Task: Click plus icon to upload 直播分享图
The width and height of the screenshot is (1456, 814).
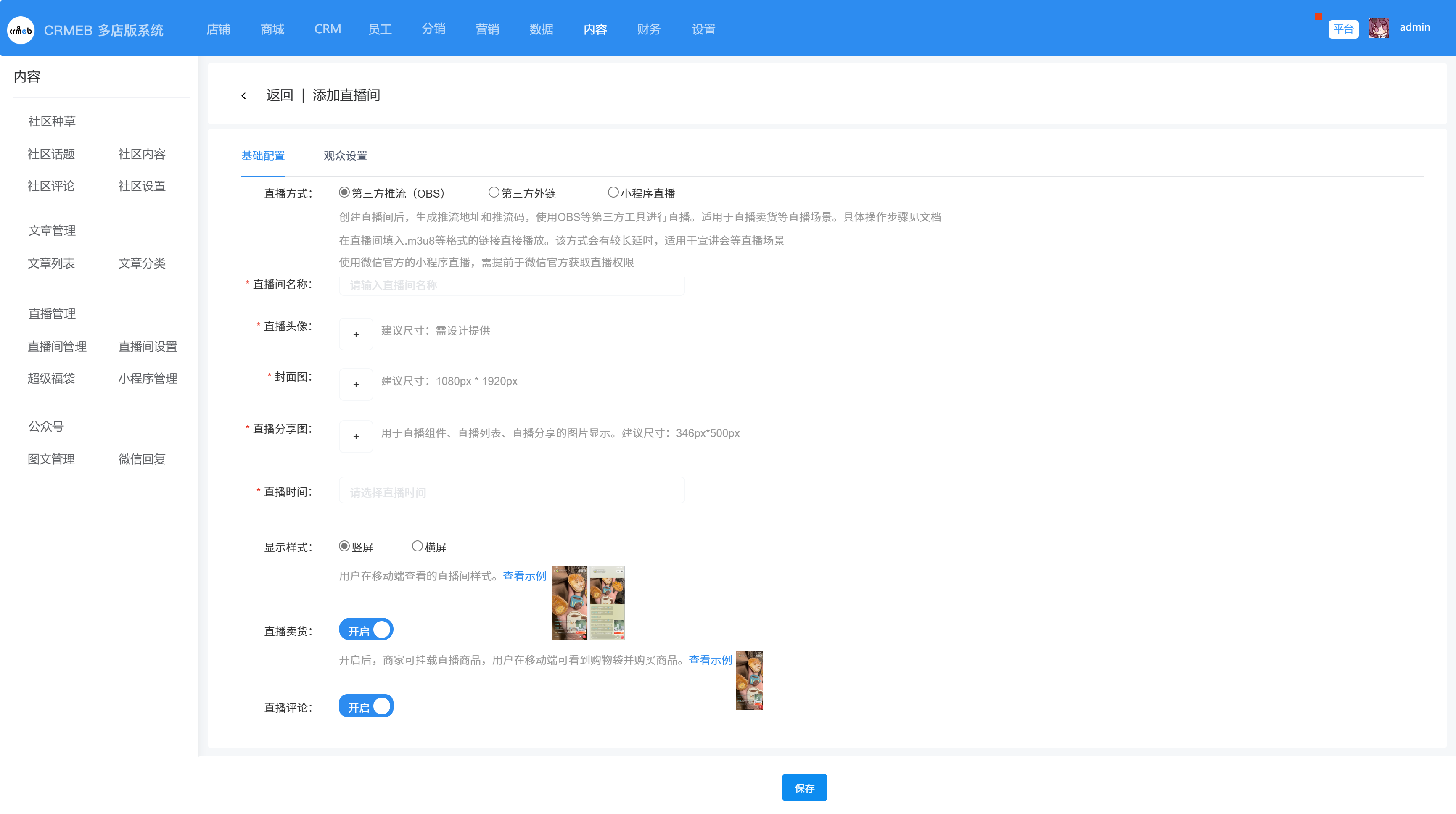Action: (x=356, y=436)
